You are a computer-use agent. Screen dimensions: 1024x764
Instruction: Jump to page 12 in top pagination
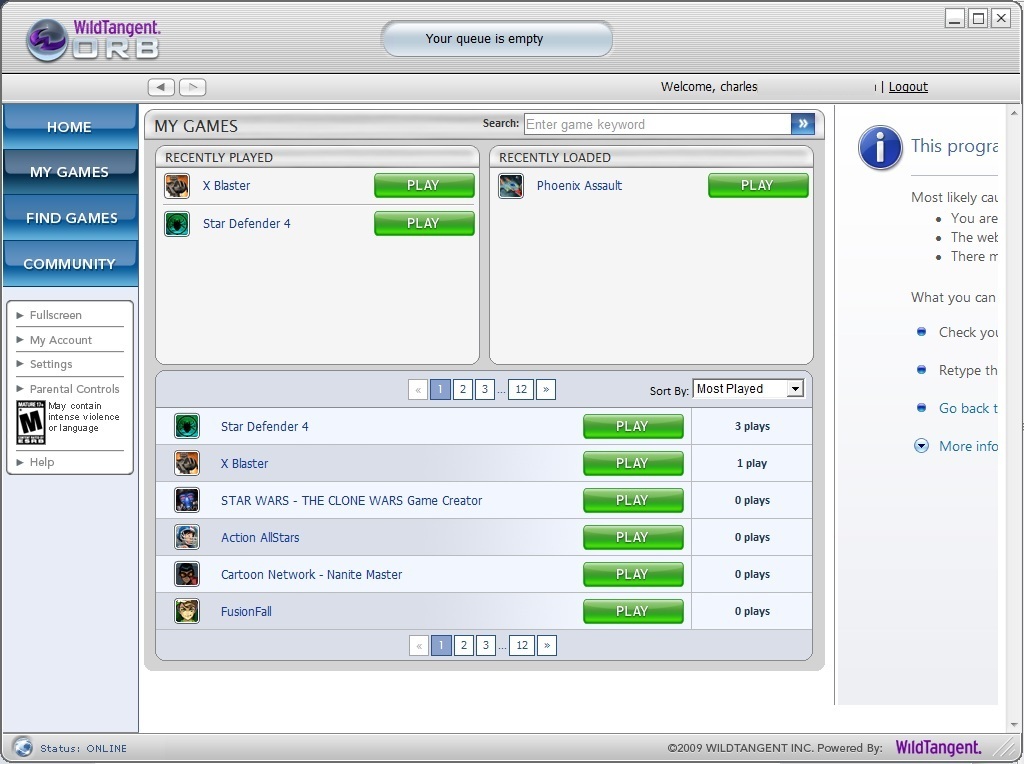pyautogui.click(x=521, y=390)
